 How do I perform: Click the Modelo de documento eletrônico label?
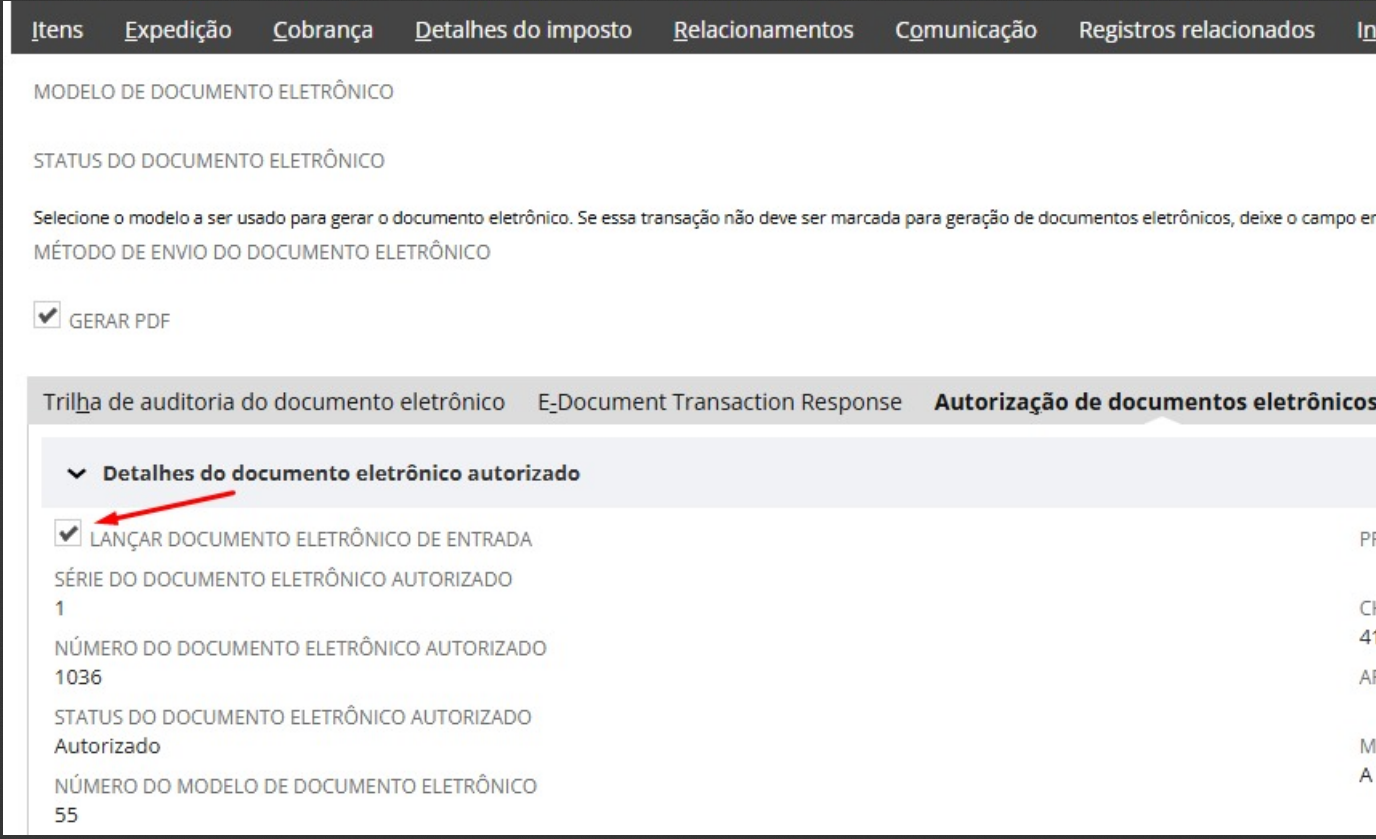click(x=213, y=92)
